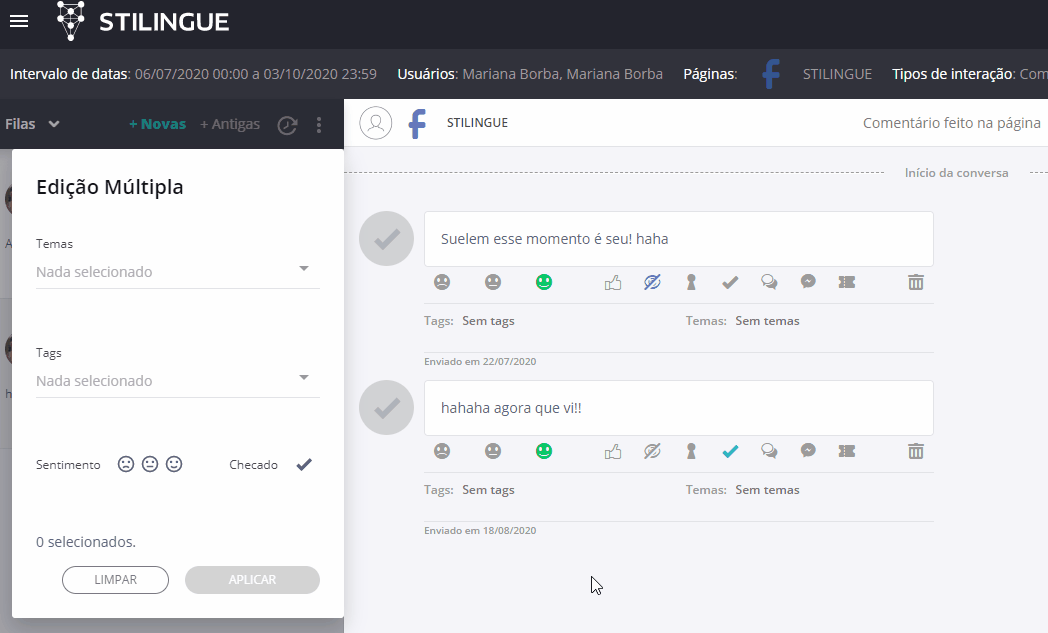The width and height of the screenshot is (1048, 633).
Task: Set positive sentiment on 'hahaha agora que vi' comment
Action: (x=544, y=451)
